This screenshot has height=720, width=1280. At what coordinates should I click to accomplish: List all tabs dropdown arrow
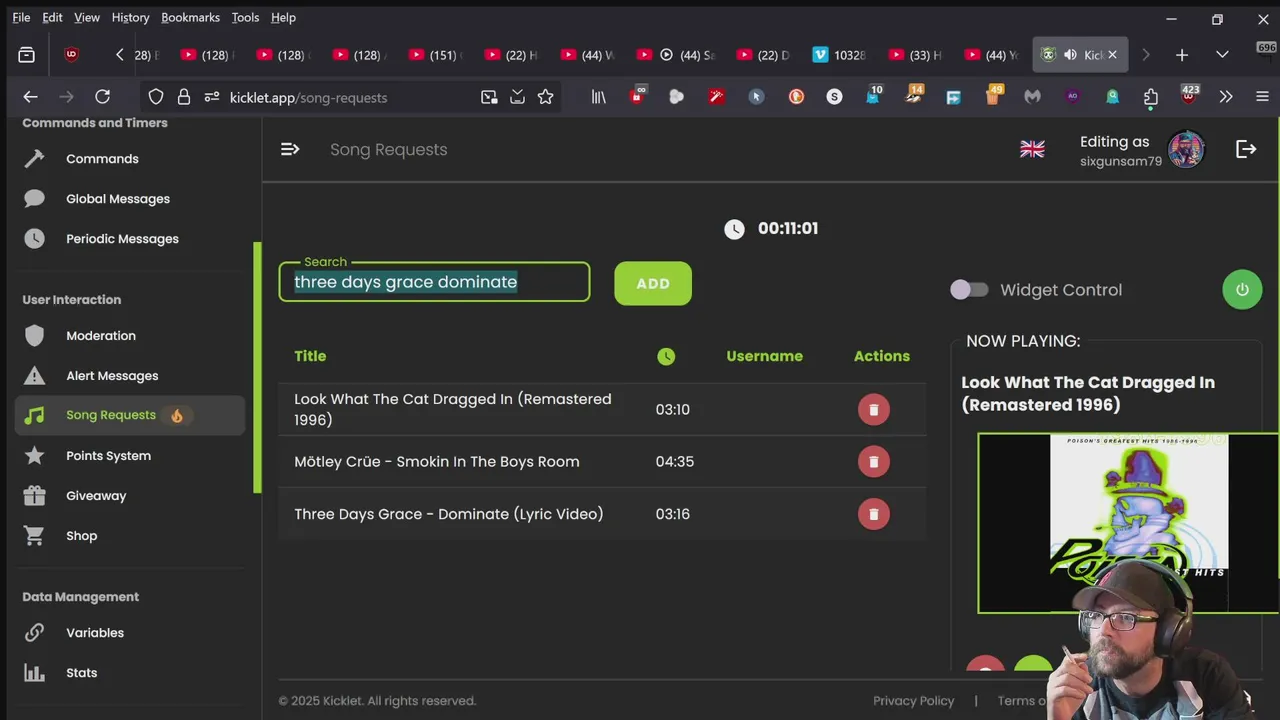[x=1222, y=55]
